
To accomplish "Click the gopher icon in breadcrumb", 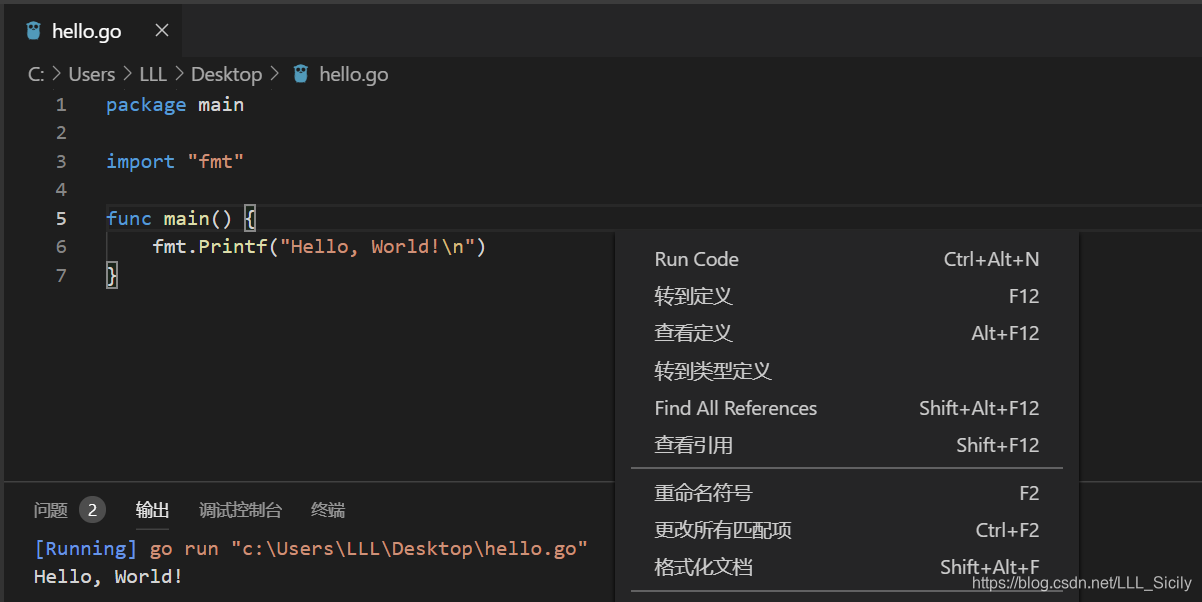I will point(300,74).
